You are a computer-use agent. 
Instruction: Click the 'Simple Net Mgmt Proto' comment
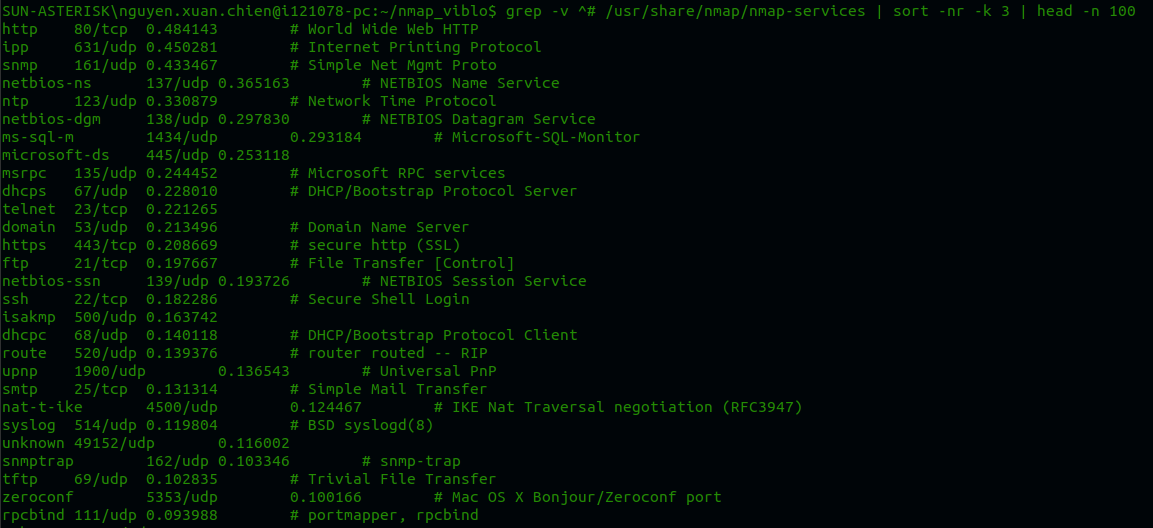402,65
